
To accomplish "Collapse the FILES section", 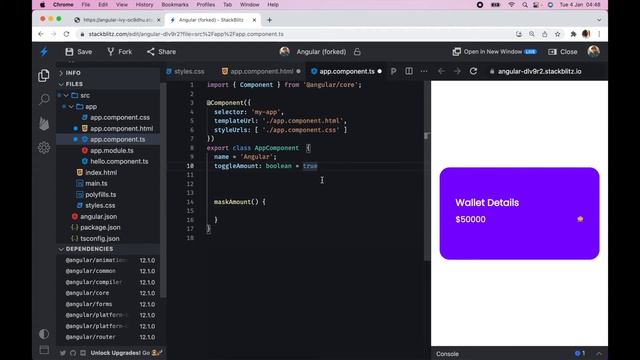I will coord(109,84).
